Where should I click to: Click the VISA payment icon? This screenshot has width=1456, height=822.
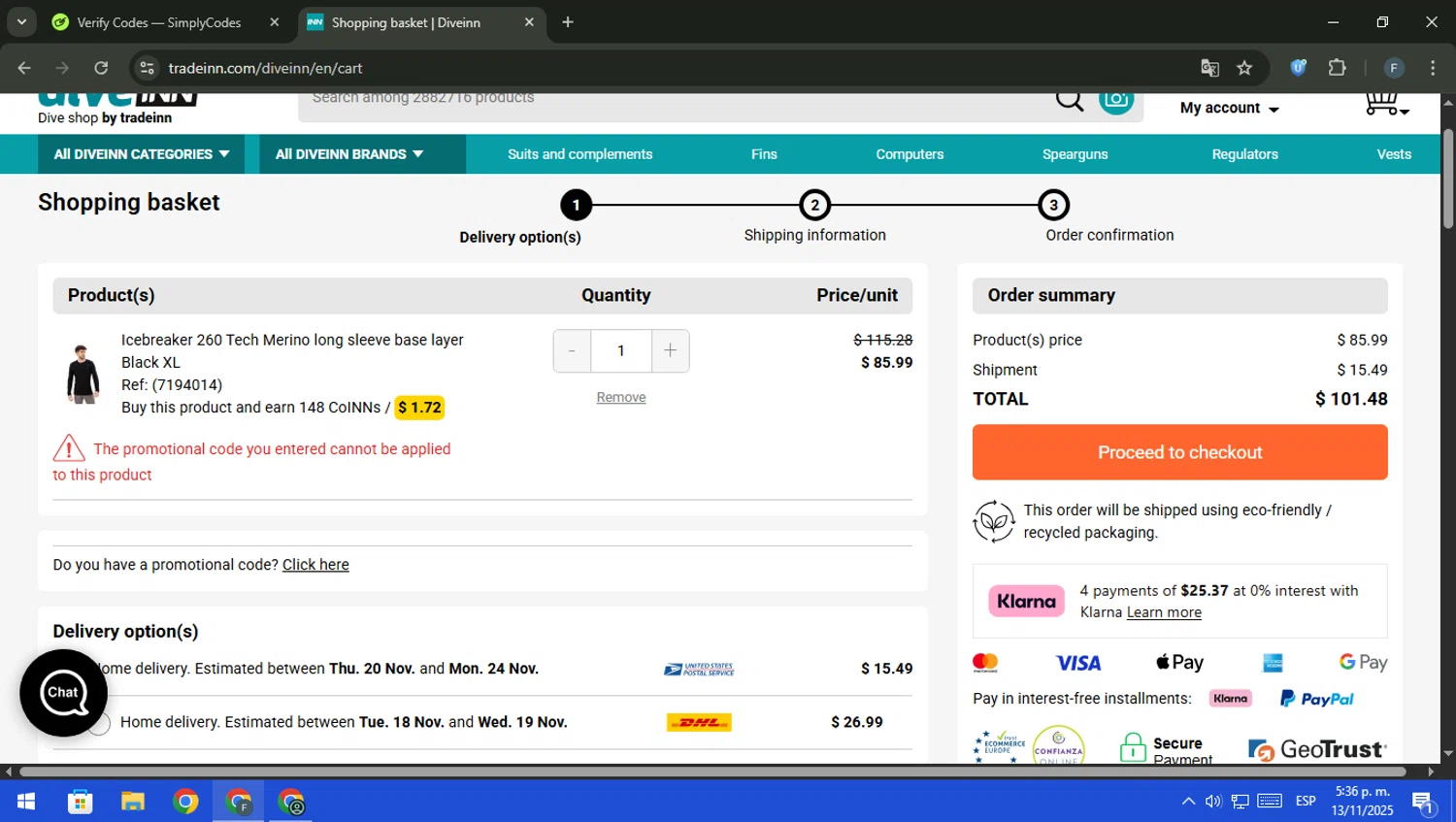tap(1078, 663)
